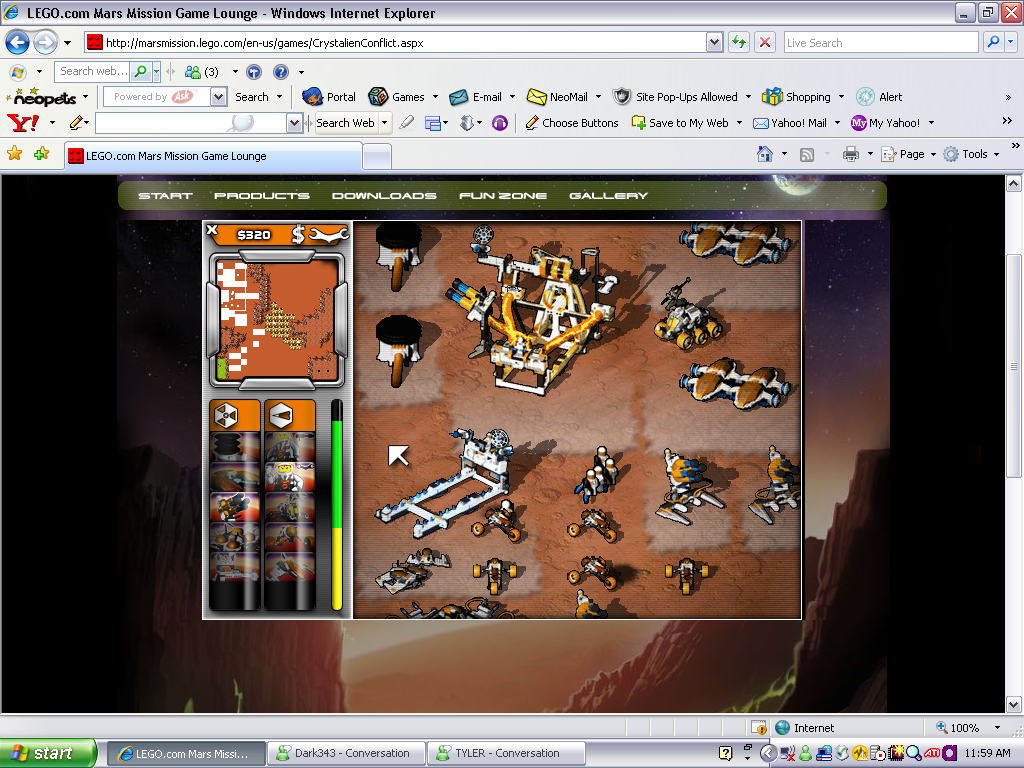Click the minimap top scroll handle
This screenshot has height=768, width=1024.
[277, 256]
